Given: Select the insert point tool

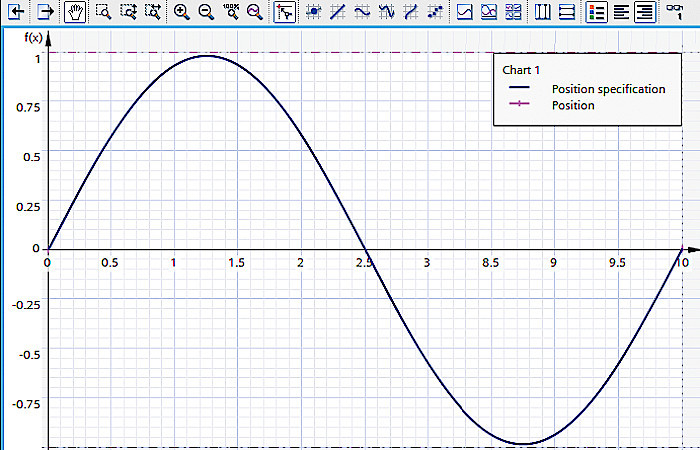Looking at the screenshot, I should (314, 12).
